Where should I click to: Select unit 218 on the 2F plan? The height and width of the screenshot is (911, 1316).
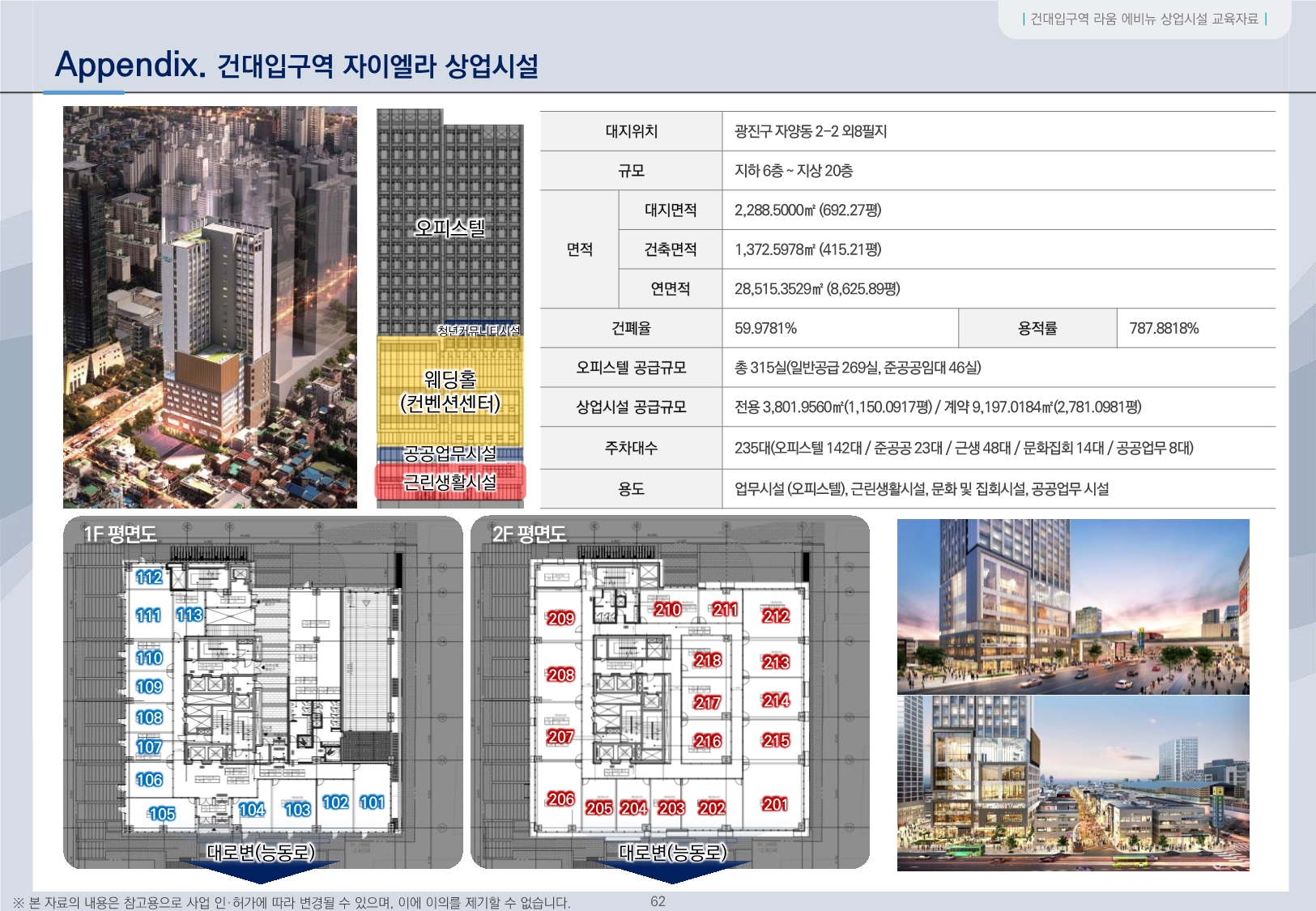pos(708,661)
